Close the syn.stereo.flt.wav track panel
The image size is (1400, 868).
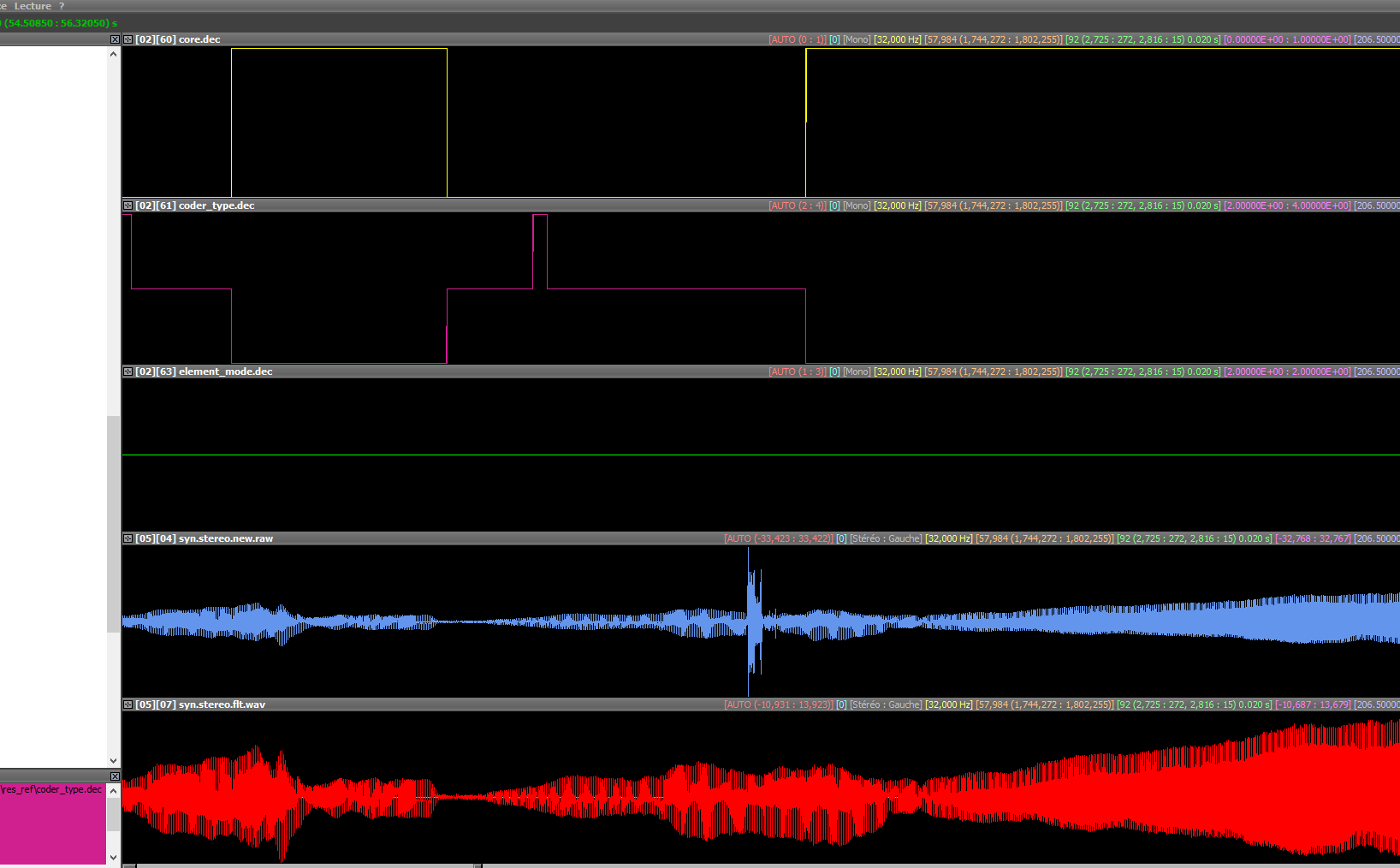pyautogui.click(x=128, y=705)
